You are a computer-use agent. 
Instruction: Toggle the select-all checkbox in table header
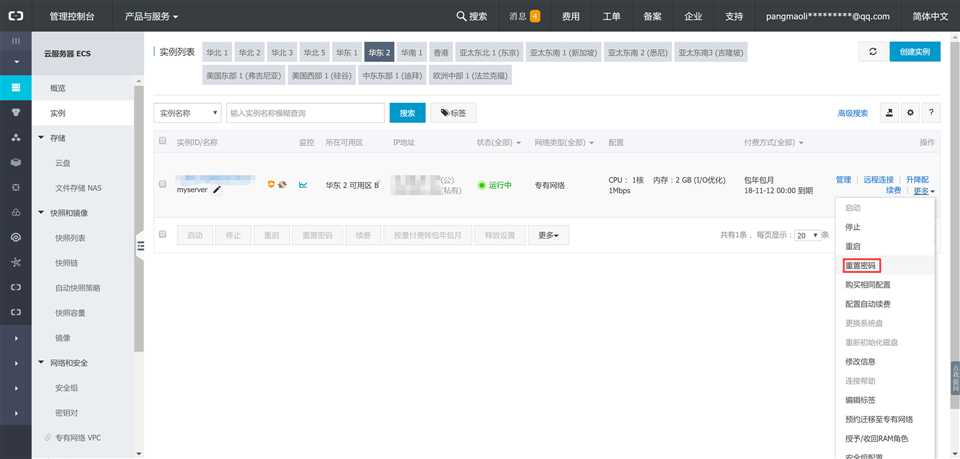pyautogui.click(x=163, y=141)
